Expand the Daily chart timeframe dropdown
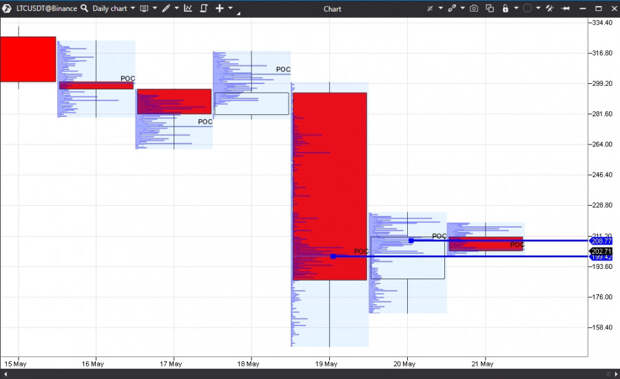Viewport: 620px width, 379px height. tap(132, 8)
